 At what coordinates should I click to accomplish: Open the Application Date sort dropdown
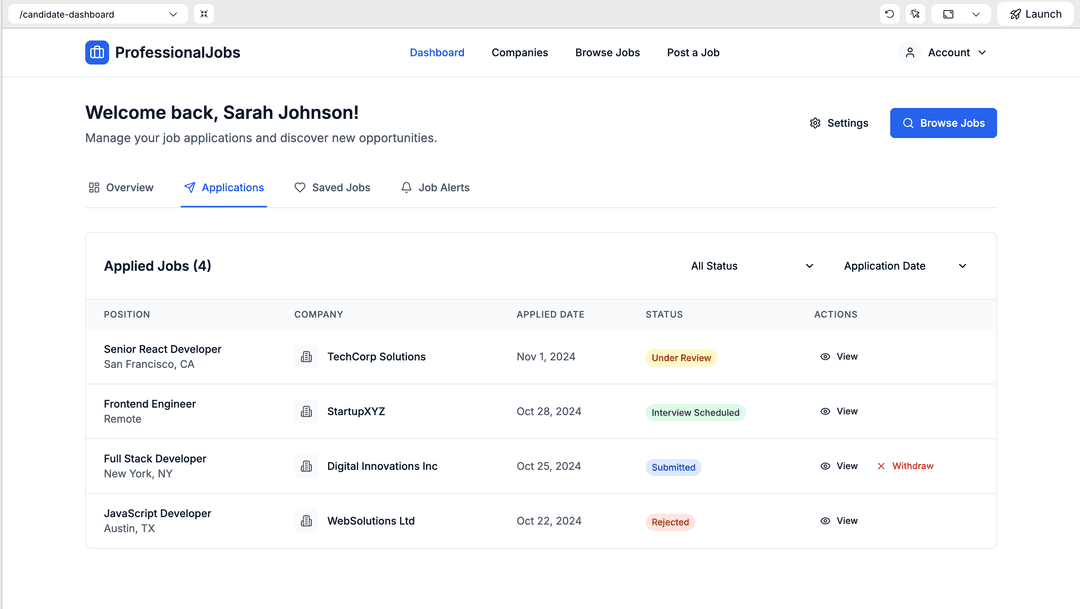tap(905, 266)
